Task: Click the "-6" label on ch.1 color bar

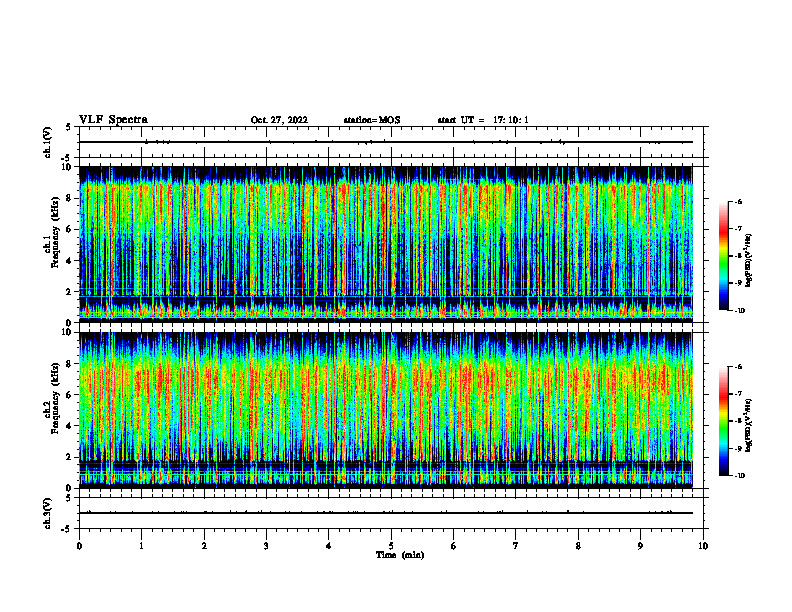Action: pyautogui.click(x=738, y=201)
